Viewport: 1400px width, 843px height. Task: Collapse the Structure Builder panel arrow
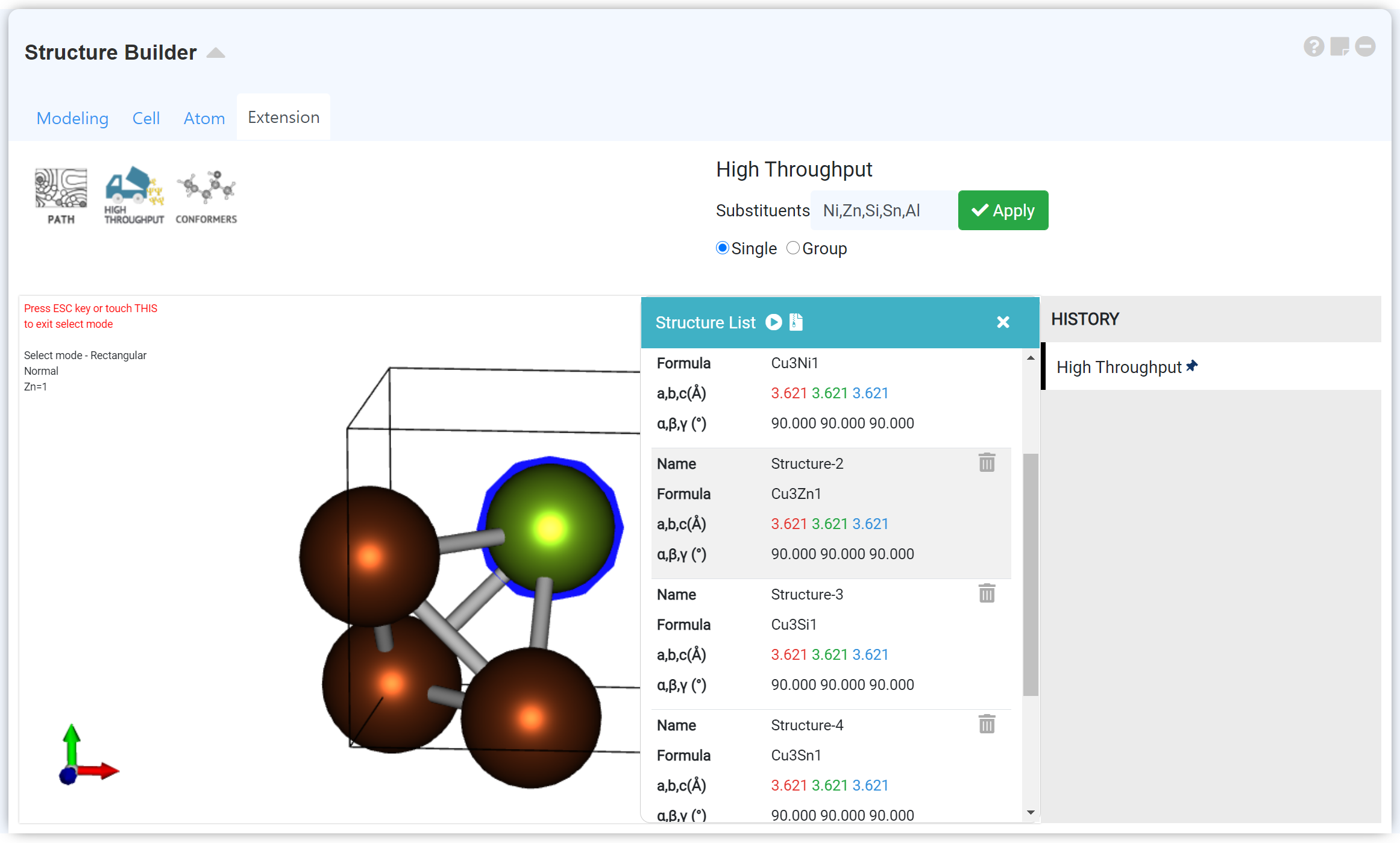(x=216, y=53)
